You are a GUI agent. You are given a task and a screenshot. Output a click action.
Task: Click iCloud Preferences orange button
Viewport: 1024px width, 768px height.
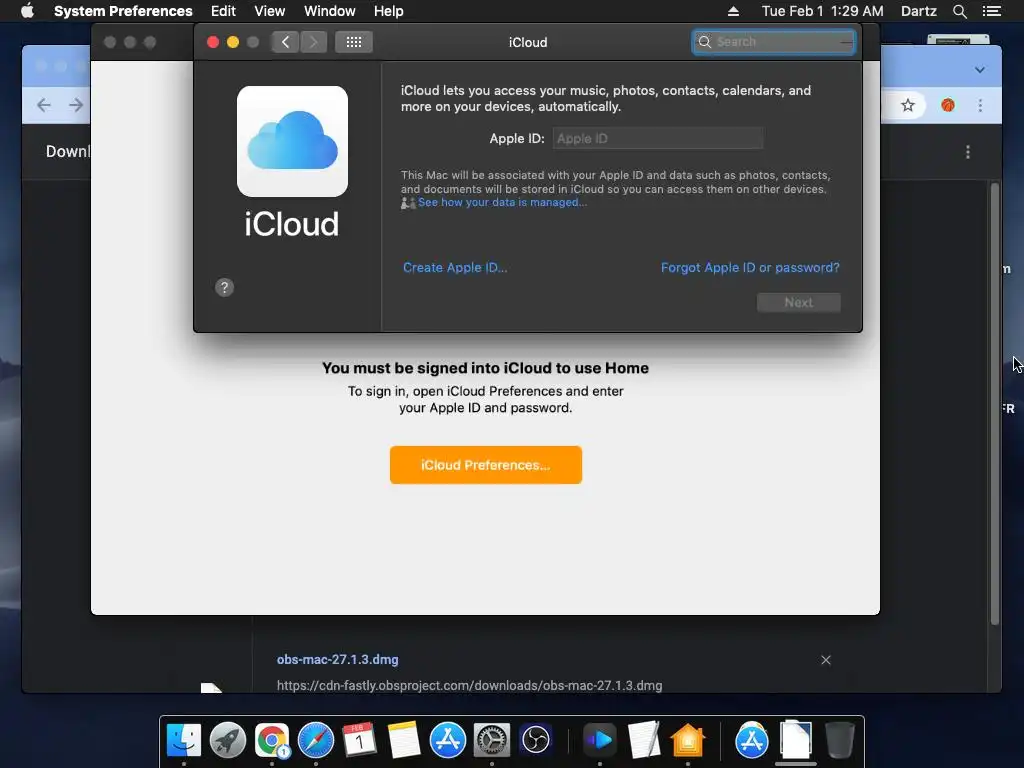[x=486, y=465]
